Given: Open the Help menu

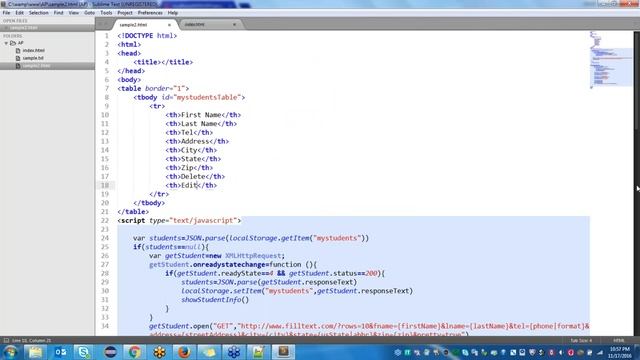Looking at the screenshot, I should pos(173,13).
